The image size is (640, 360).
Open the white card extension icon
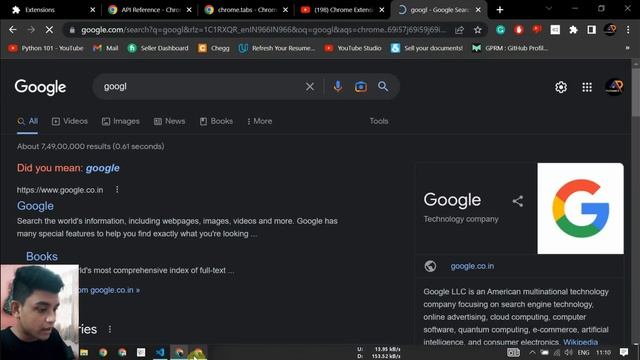(555, 29)
